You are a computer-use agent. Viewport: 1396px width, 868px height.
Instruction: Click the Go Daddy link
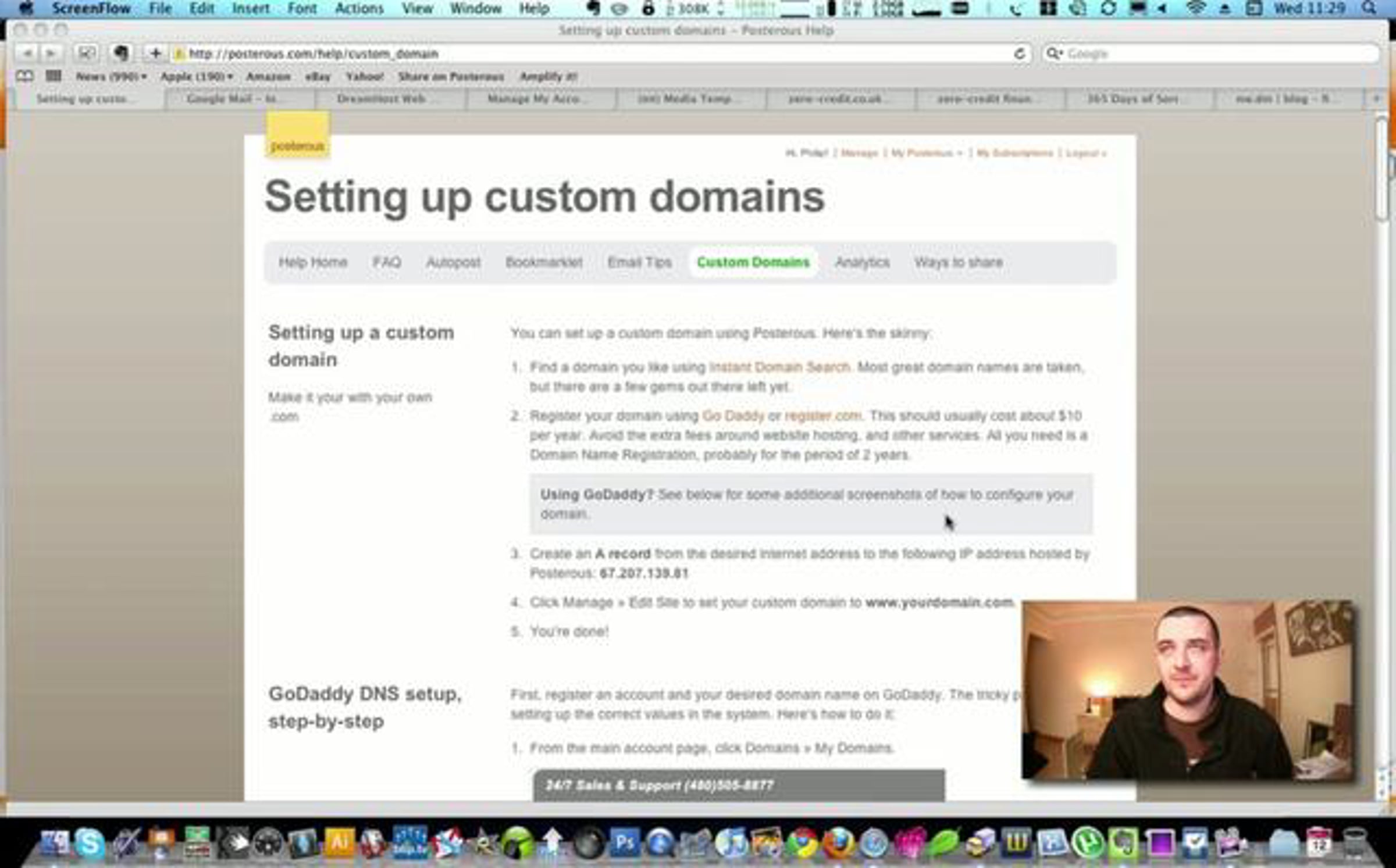tap(732, 416)
